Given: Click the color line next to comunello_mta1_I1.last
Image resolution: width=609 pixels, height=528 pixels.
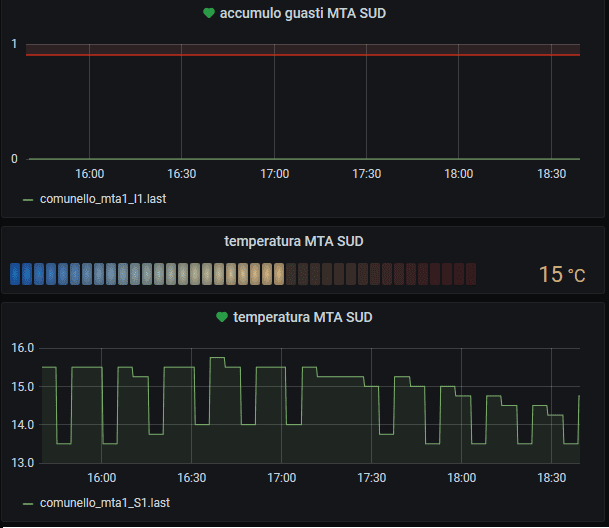Looking at the screenshot, I should click(x=28, y=199).
